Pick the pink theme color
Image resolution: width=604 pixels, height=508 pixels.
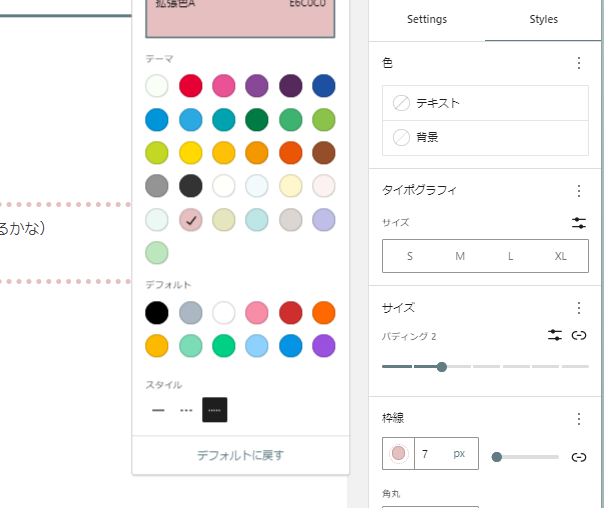(x=223, y=86)
